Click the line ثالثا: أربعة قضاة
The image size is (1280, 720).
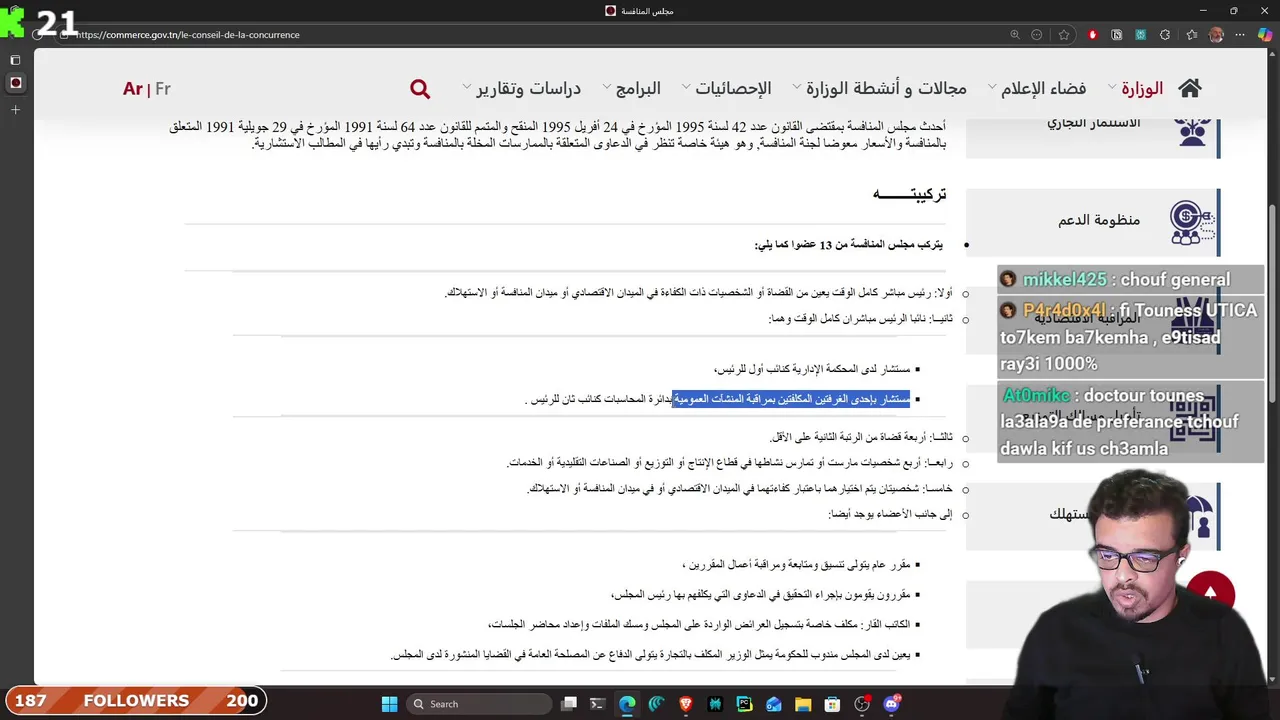[861, 437]
